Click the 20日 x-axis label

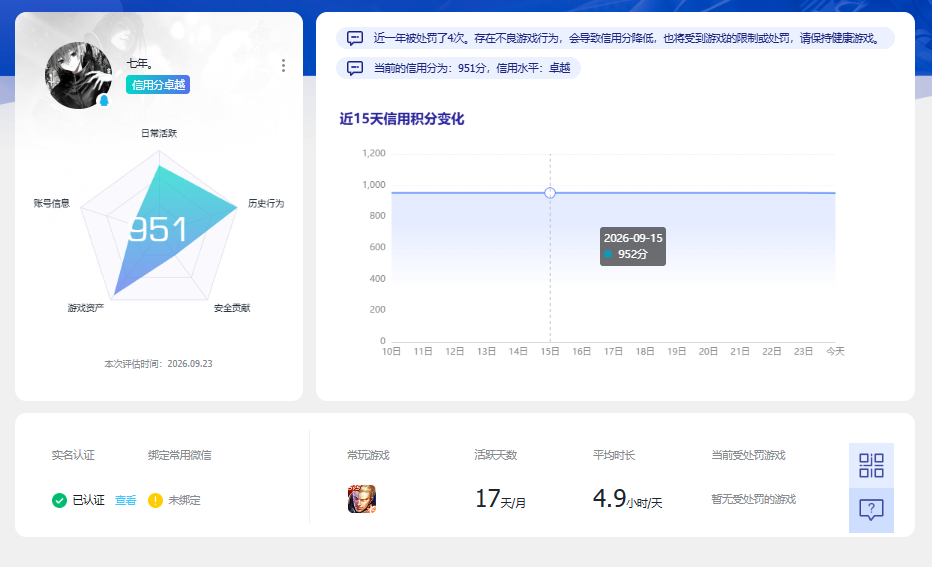pos(708,352)
